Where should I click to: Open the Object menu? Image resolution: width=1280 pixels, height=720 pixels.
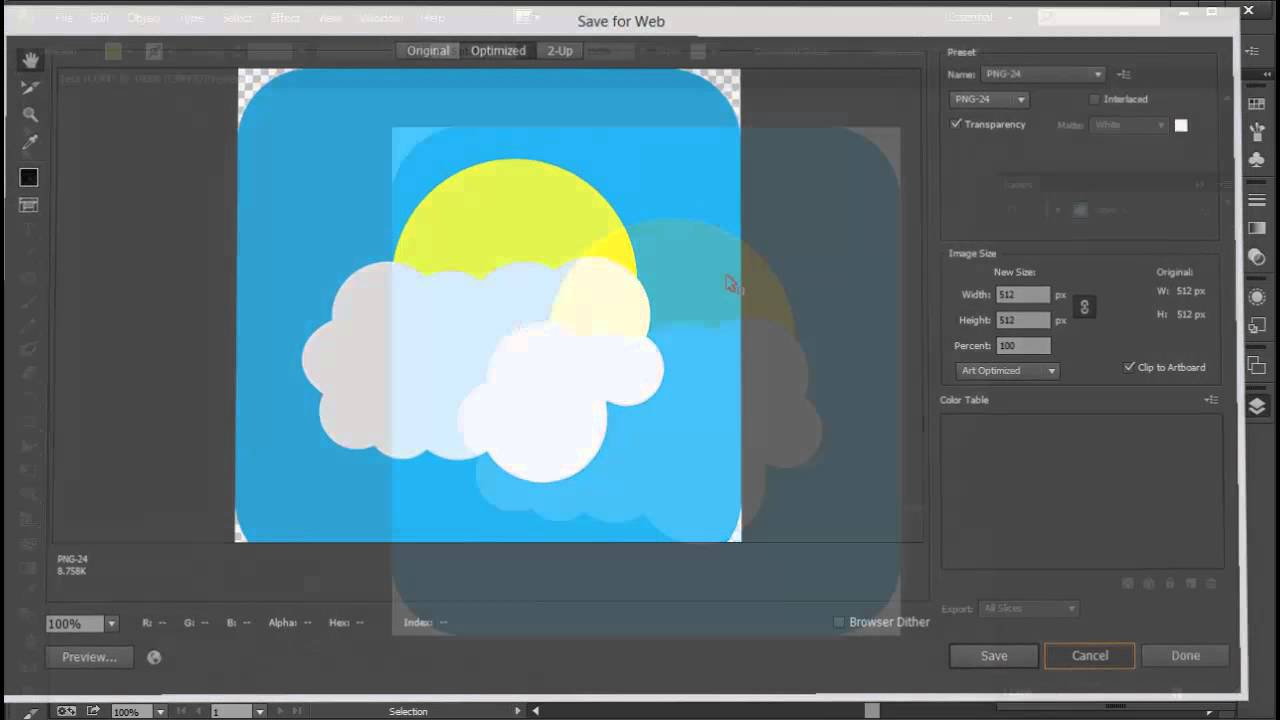143,18
